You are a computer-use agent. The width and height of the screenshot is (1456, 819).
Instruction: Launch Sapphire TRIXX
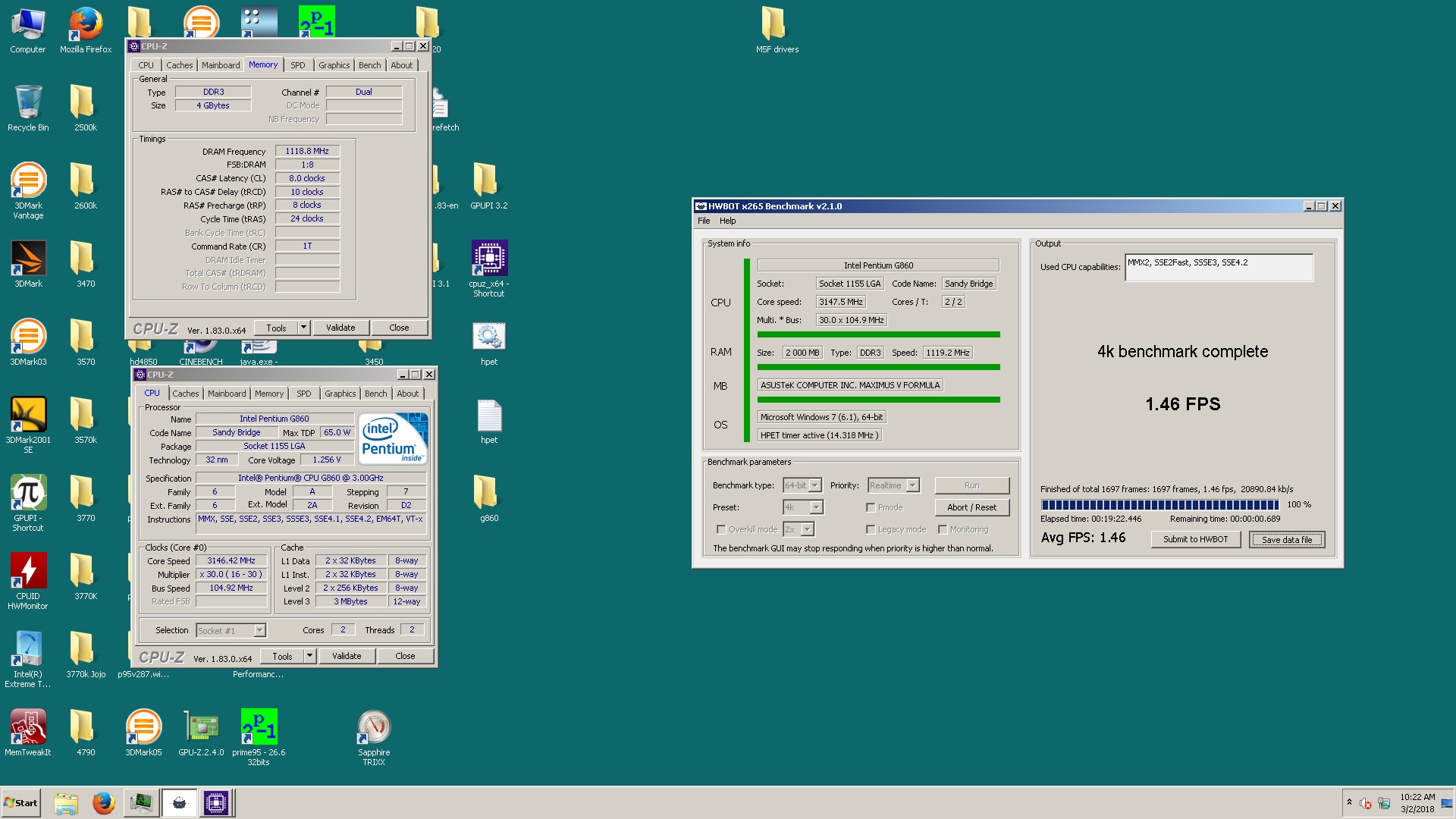(374, 737)
